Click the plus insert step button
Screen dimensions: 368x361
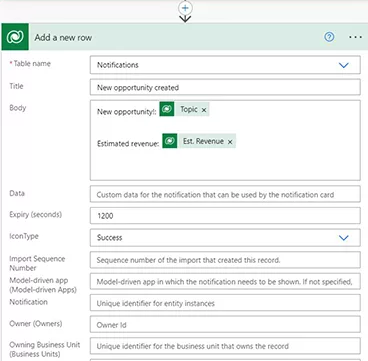185,8
